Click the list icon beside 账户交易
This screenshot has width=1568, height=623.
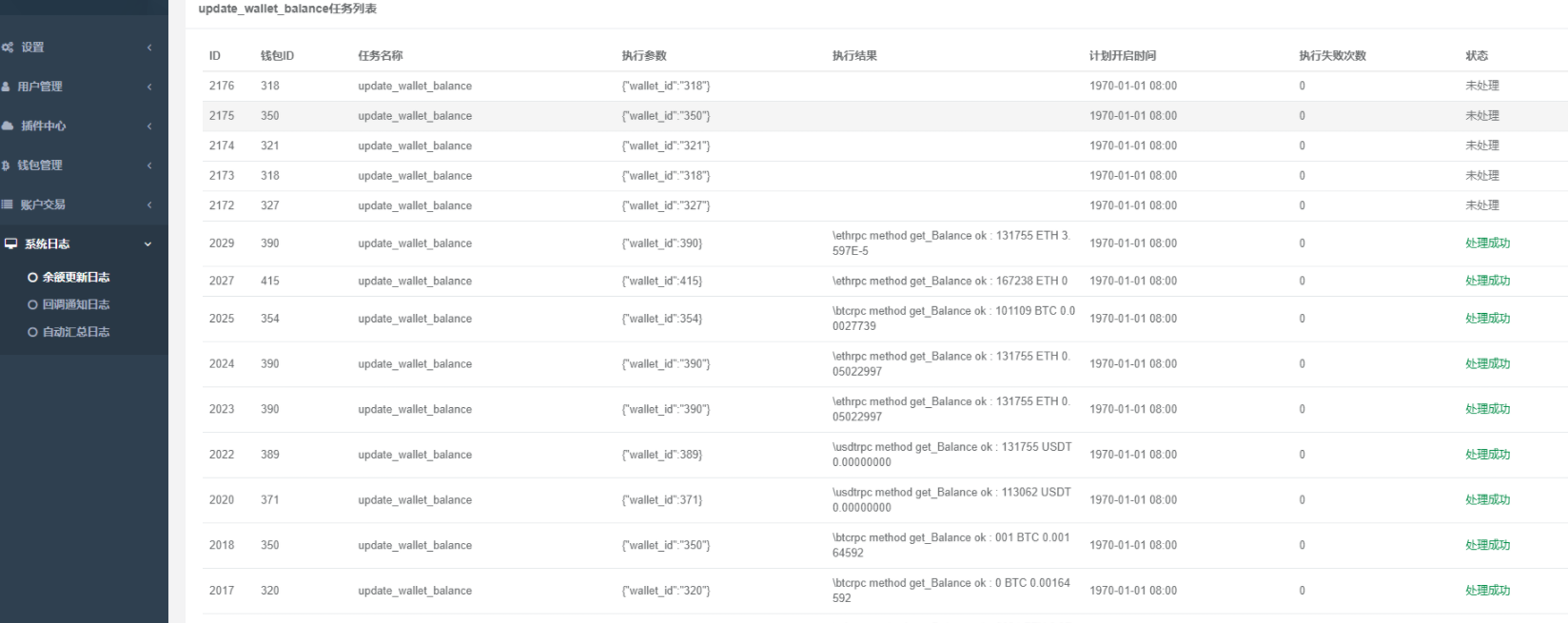click(9, 204)
